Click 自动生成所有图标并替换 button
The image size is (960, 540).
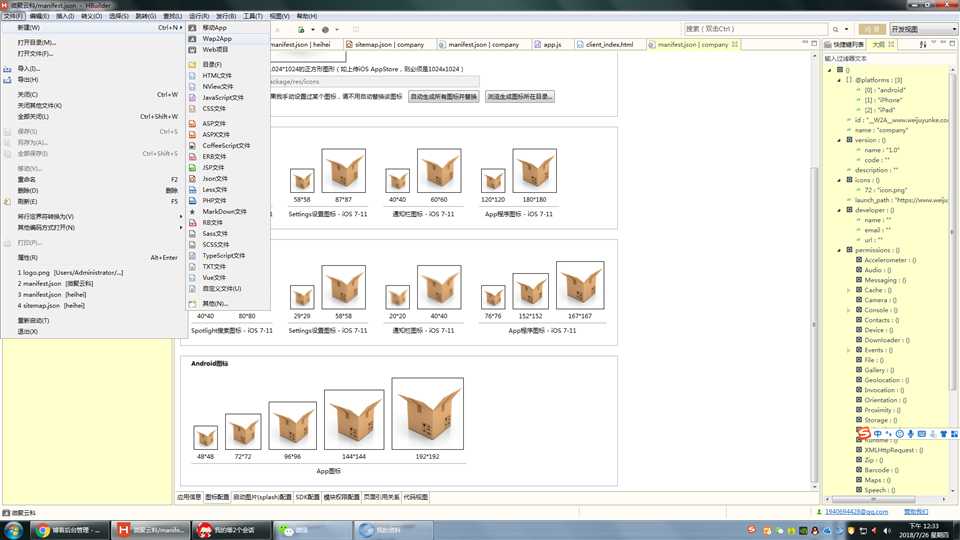pyautogui.click(x=444, y=97)
